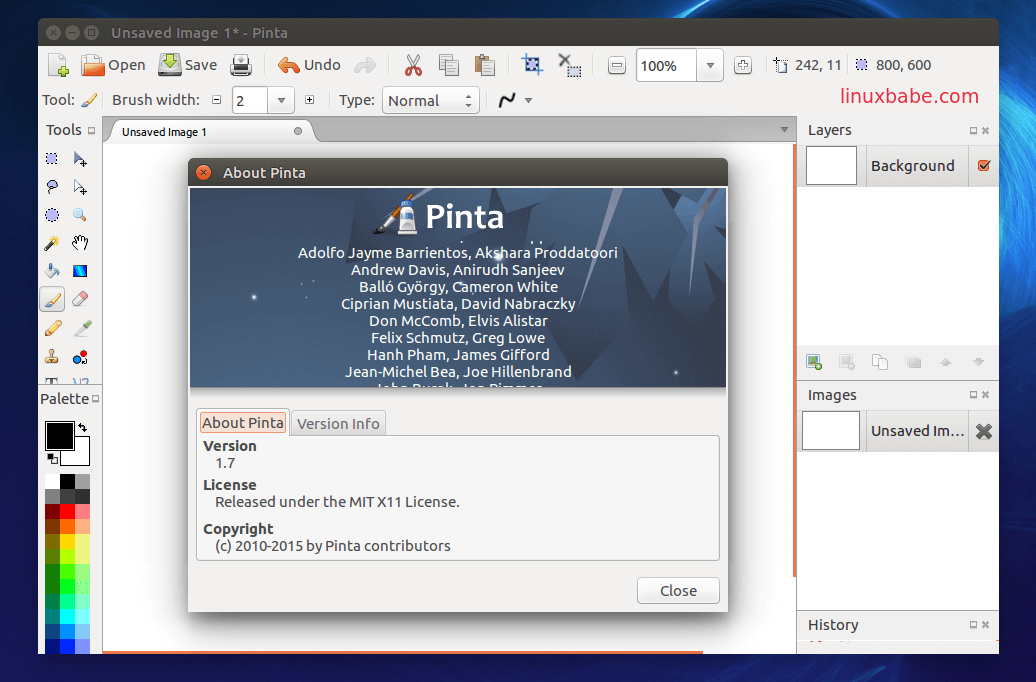The width and height of the screenshot is (1036, 682).
Task: Click the black primary color swatch
Action: (58, 436)
